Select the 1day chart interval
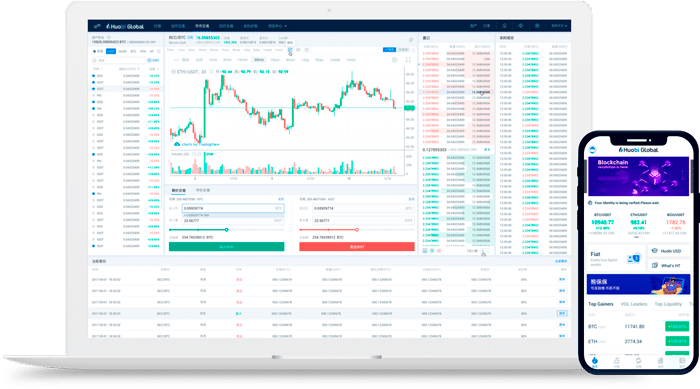The image size is (700, 389). (x=305, y=60)
